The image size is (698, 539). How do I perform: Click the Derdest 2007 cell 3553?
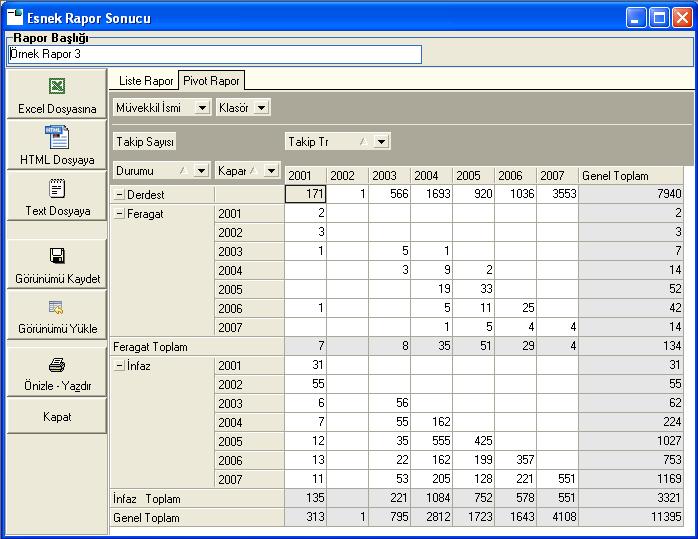[557, 194]
